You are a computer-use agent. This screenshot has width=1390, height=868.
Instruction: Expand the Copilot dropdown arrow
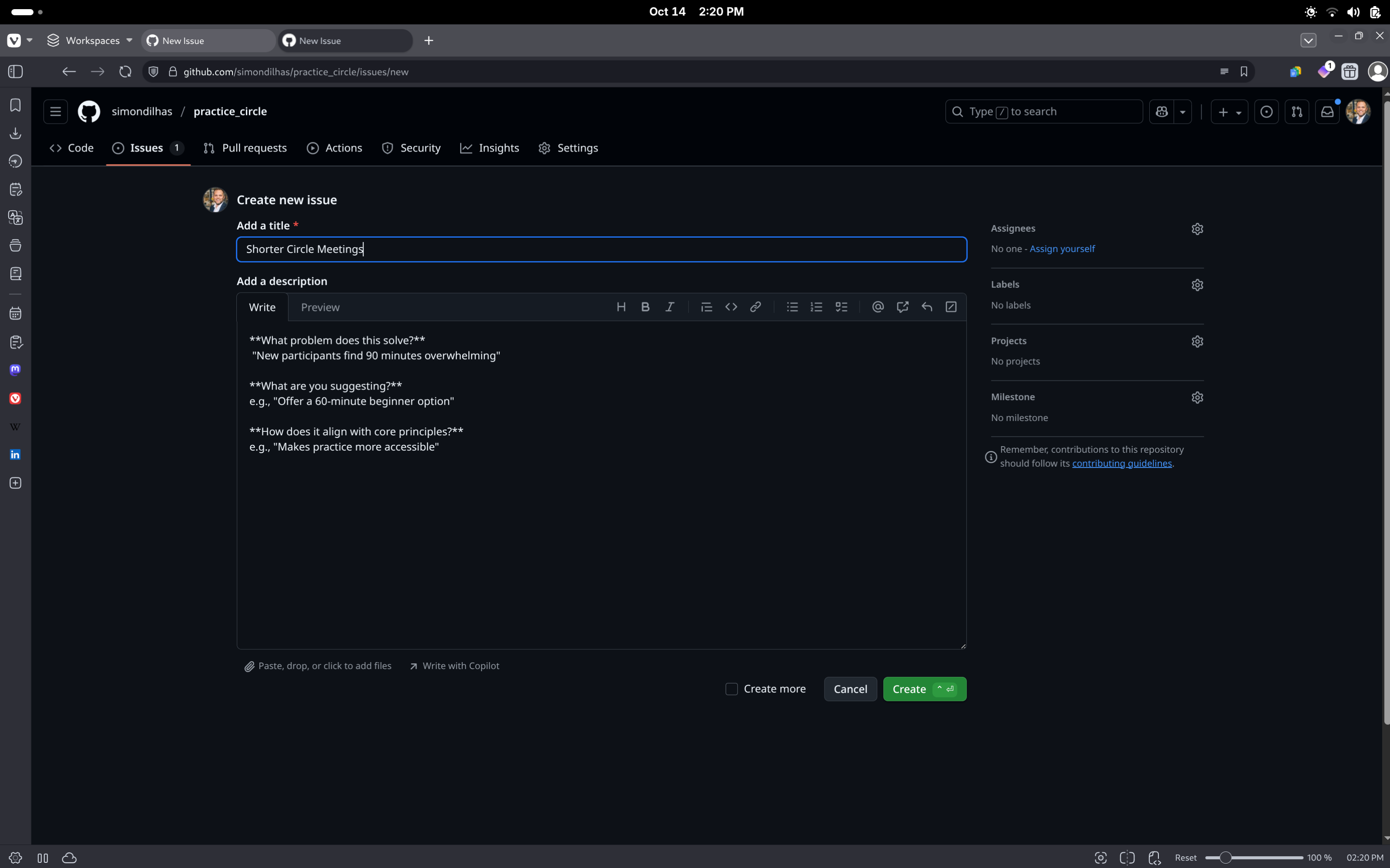1183,112
